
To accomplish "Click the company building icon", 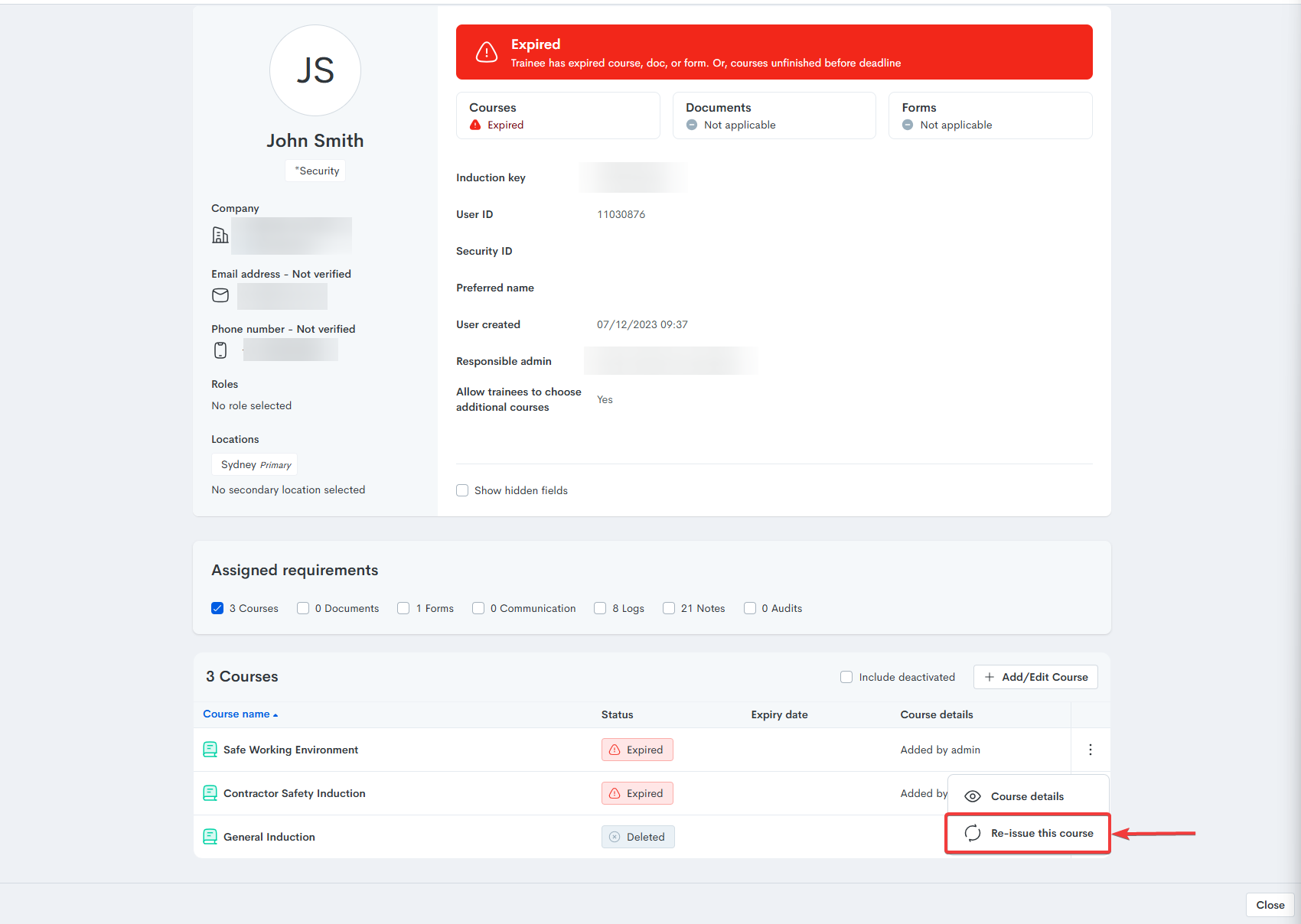I will (220, 236).
